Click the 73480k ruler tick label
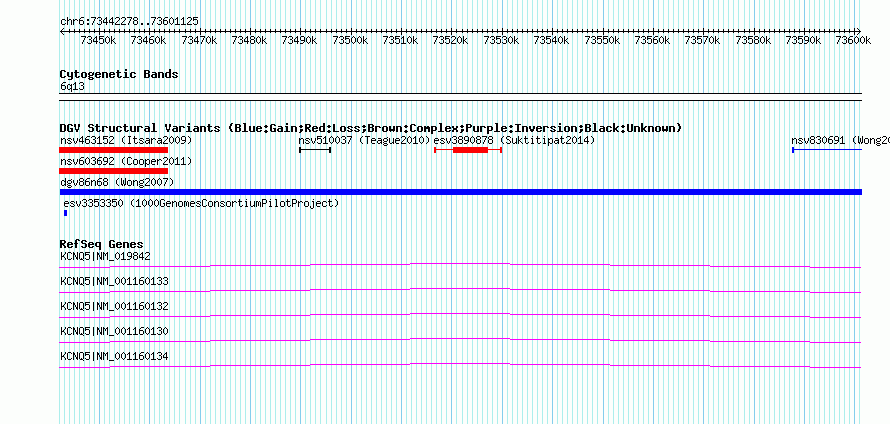This screenshot has height=424, width=890. coord(249,40)
